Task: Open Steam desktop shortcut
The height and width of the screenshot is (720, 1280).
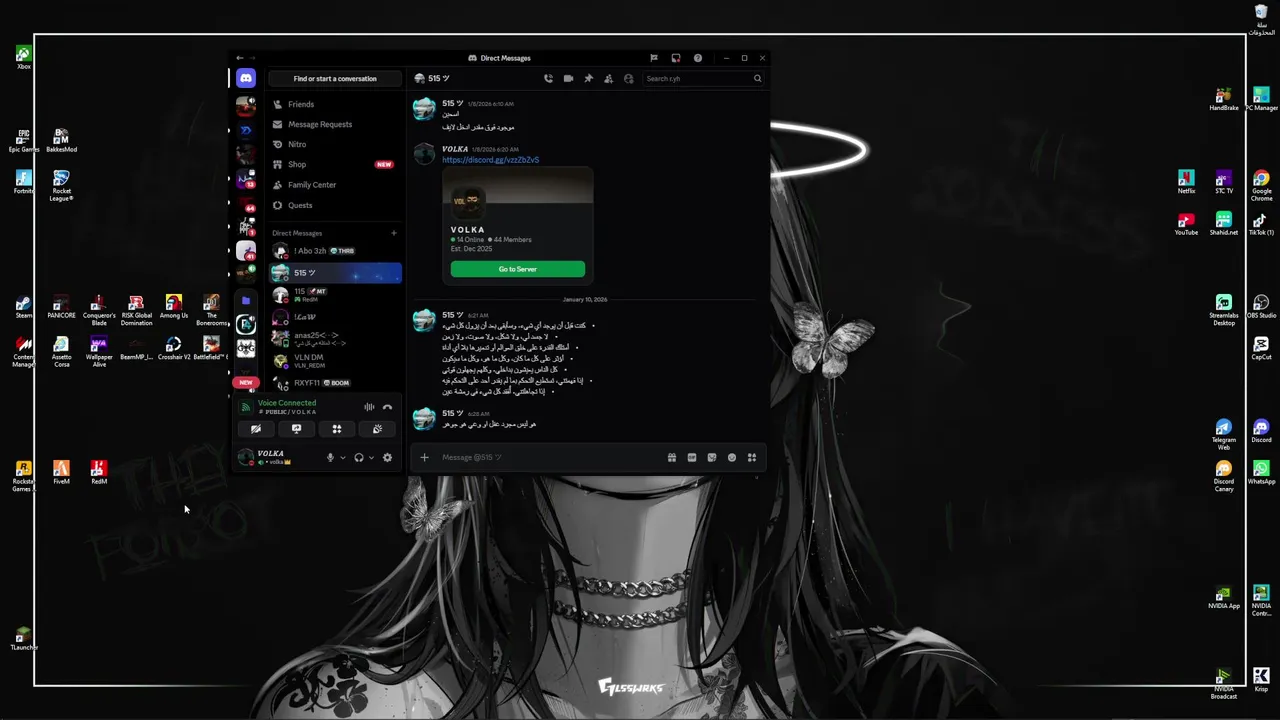Action: point(23,307)
